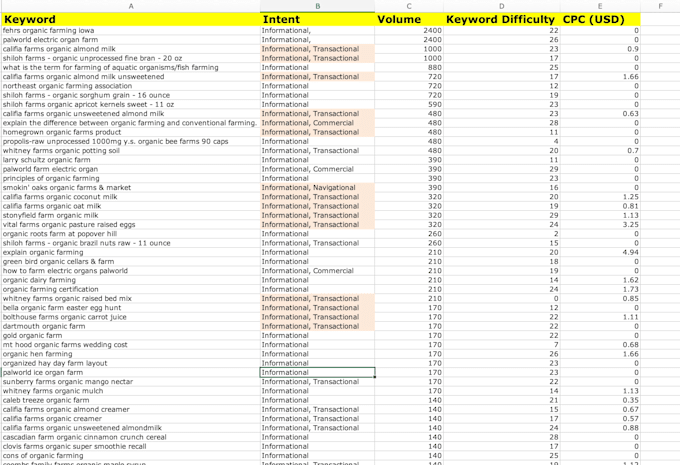Select cell 'cons of organic farming'
This screenshot has width=680, height=465.
click(131, 456)
